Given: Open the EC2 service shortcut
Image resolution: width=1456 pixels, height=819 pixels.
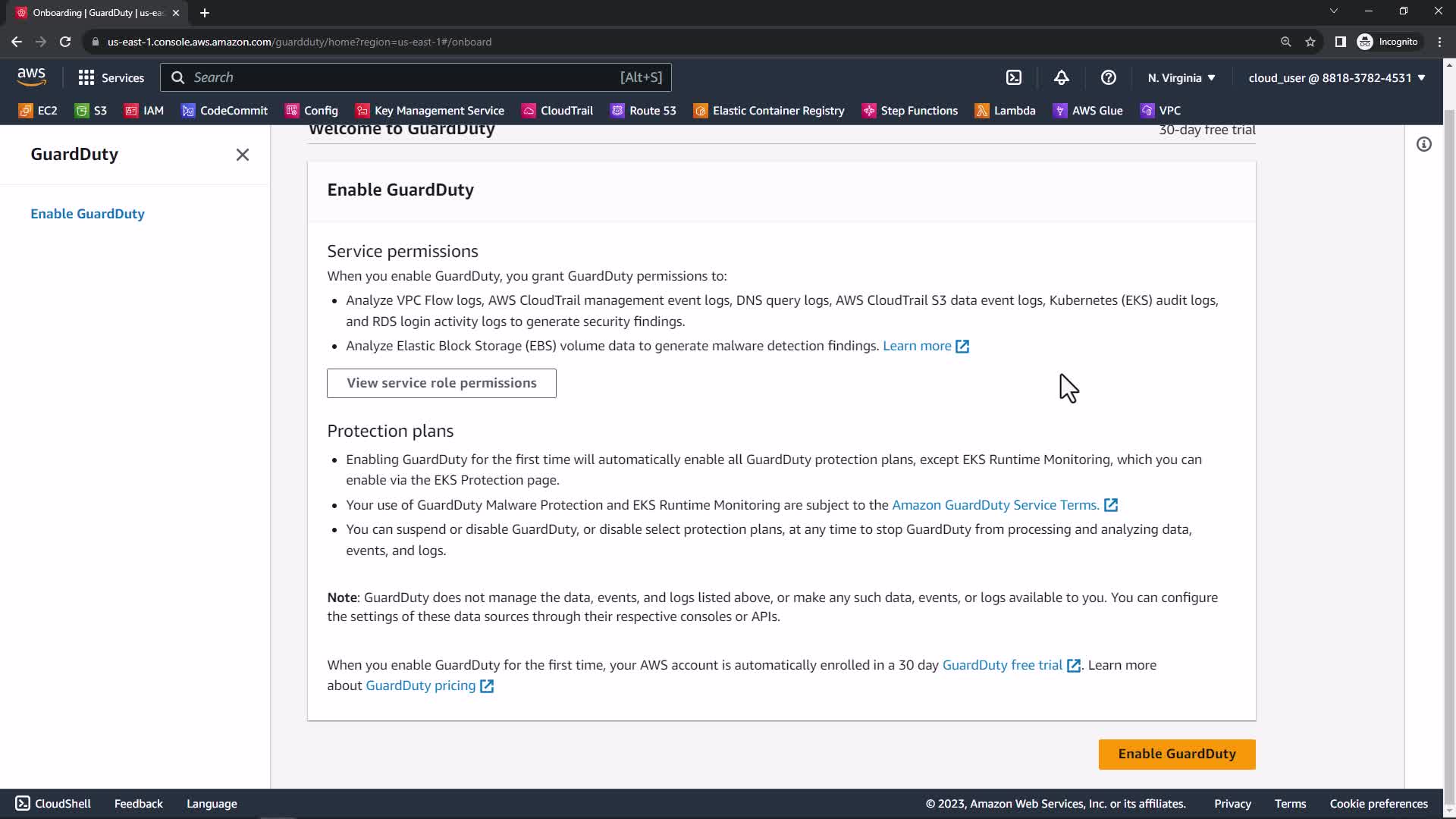Looking at the screenshot, I should pyautogui.click(x=38, y=111).
